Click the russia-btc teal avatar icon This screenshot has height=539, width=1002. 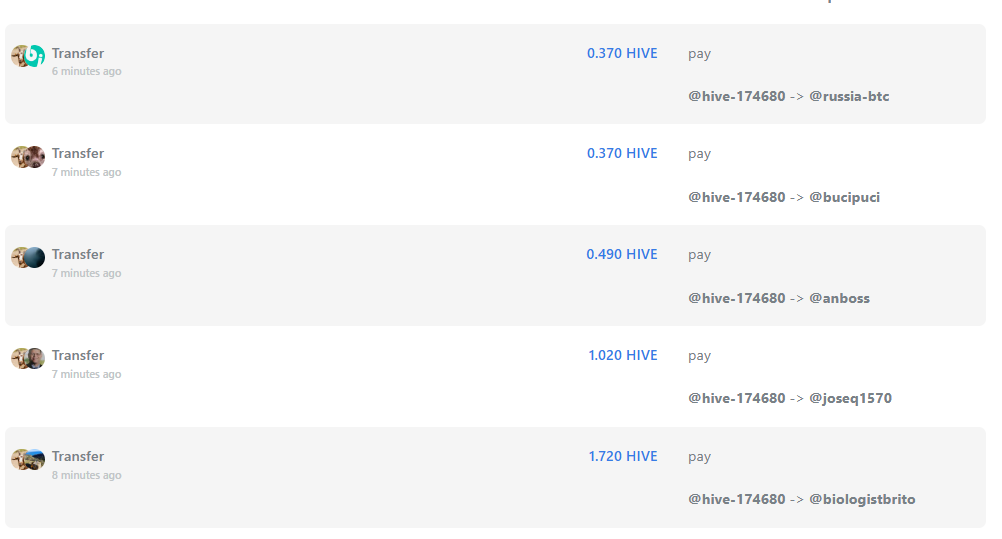point(35,56)
